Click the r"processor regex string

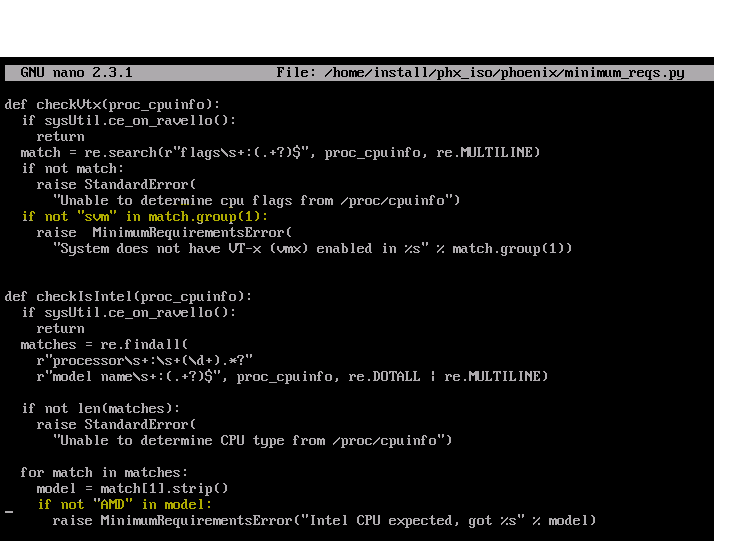coord(144,360)
